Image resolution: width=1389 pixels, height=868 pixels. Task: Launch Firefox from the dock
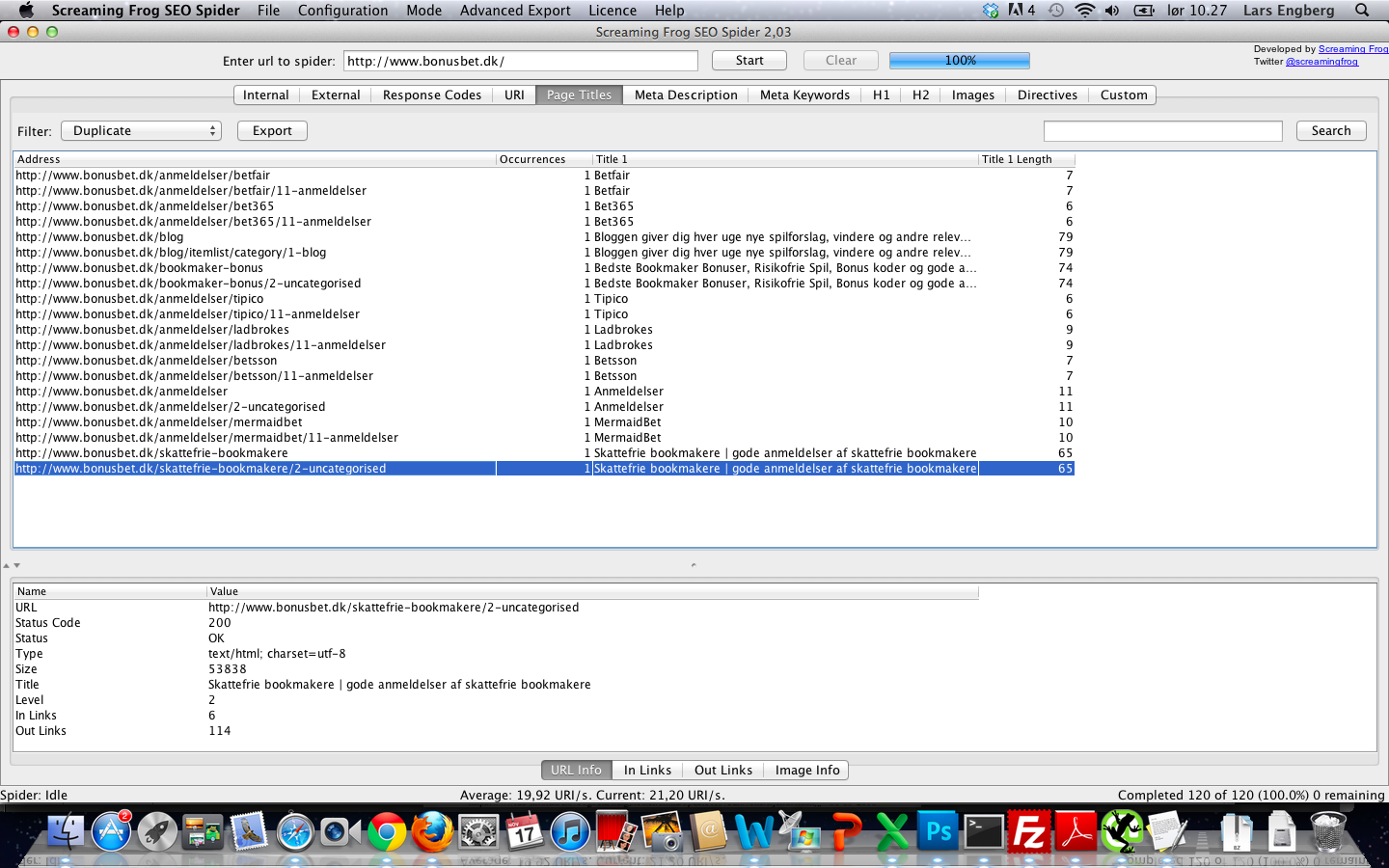[x=432, y=830]
